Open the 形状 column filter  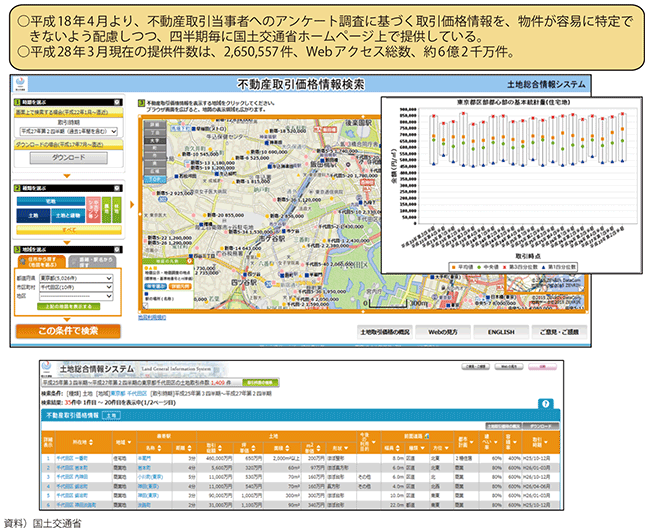click(341, 448)
